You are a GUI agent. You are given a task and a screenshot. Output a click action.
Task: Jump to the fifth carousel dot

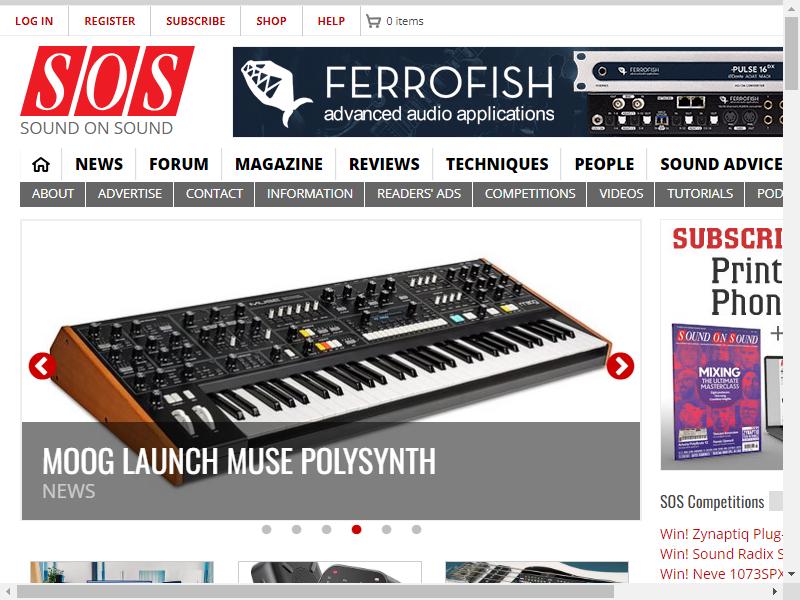coord(386,530)
